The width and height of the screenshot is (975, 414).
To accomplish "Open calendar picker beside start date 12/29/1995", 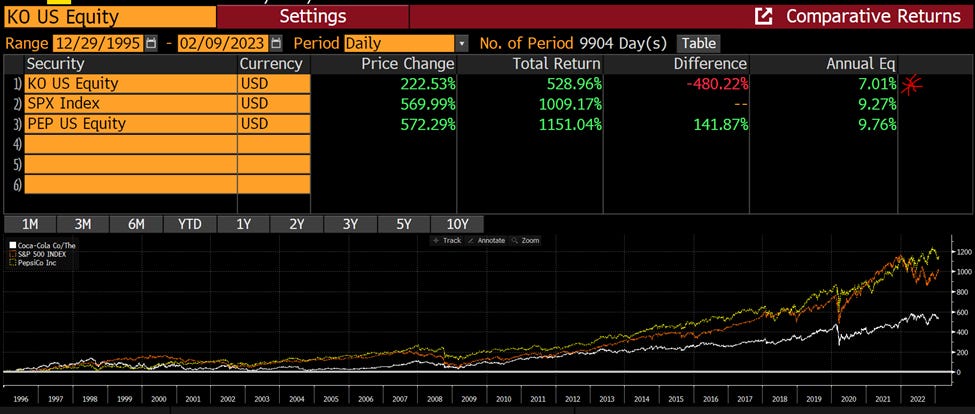I will pos(151,44).
